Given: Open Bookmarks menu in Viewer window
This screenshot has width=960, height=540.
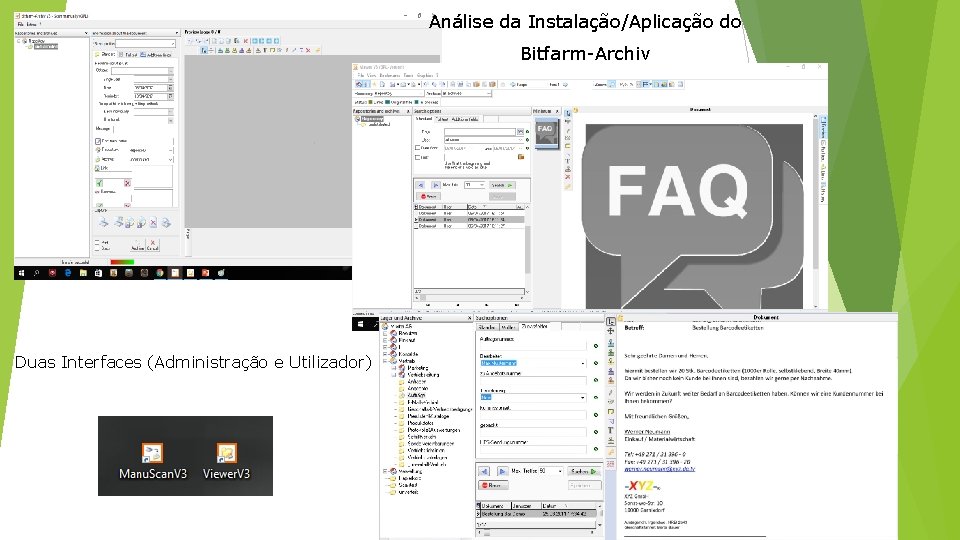Looking at the screenshot, I should (389, 75).
